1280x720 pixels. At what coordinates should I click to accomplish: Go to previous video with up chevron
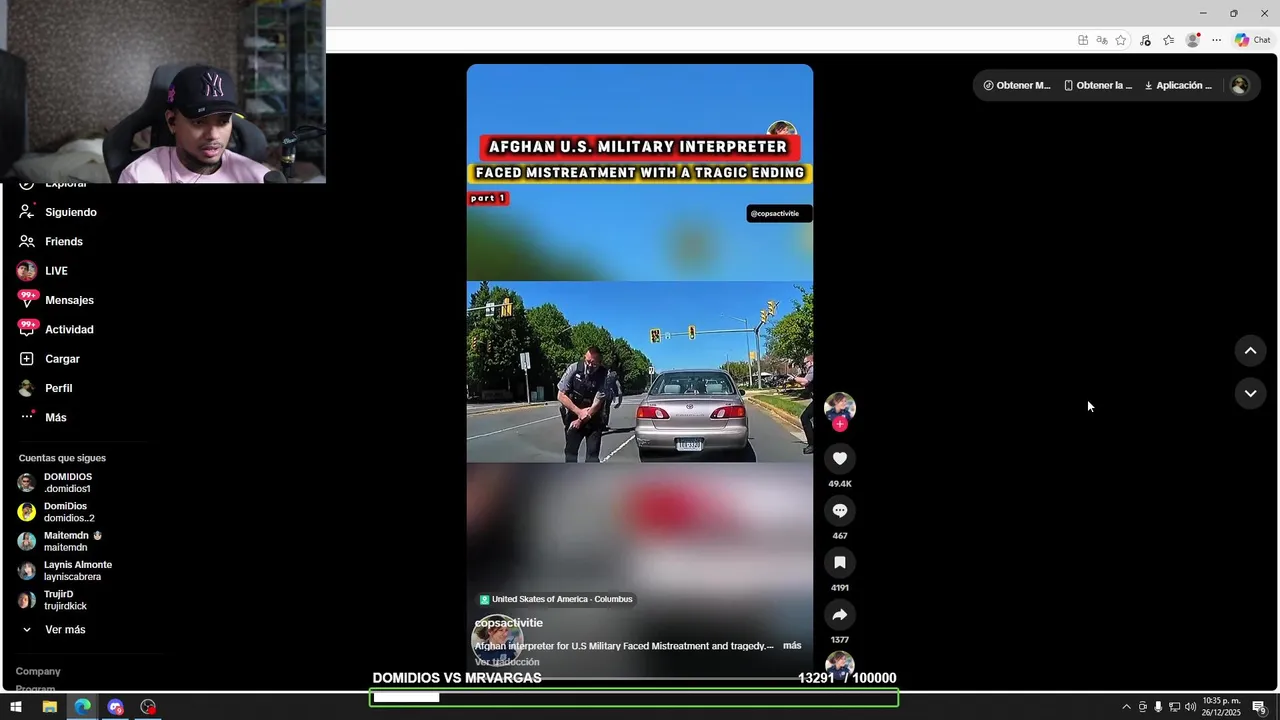point(1250,351)
